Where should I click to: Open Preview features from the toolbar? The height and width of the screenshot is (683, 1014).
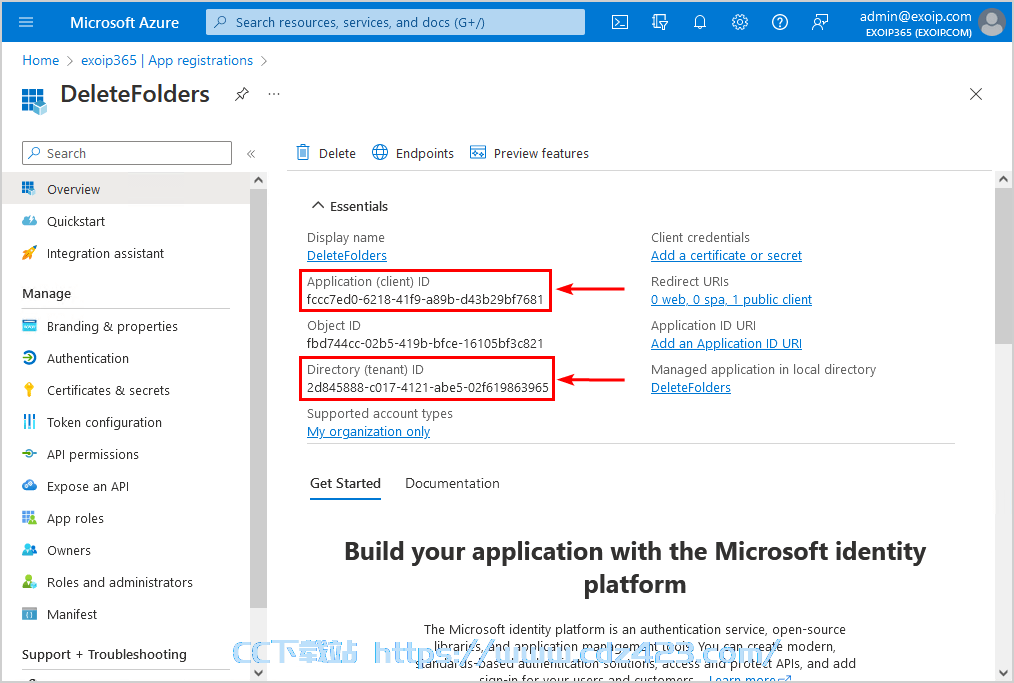click(x=529, y=153)
